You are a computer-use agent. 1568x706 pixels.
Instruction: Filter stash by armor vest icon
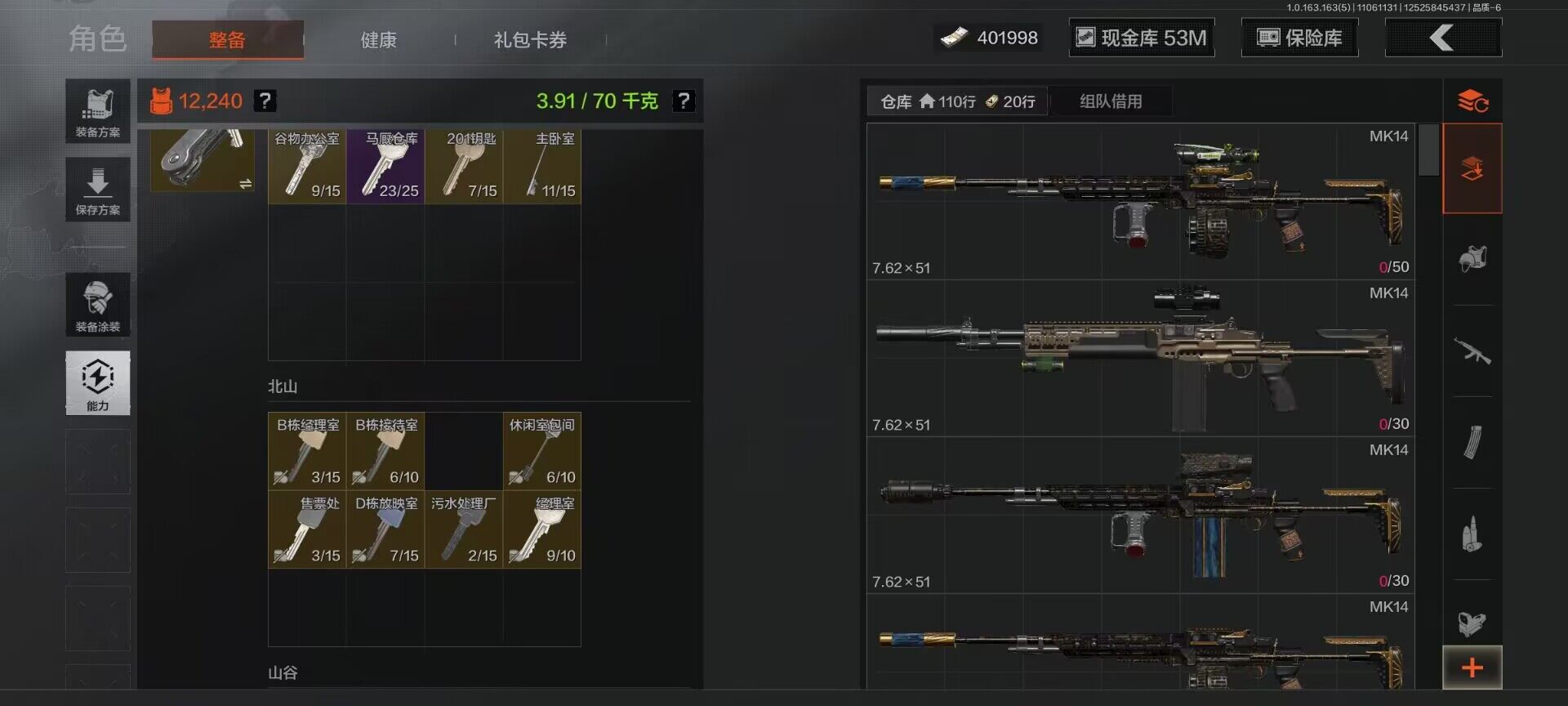[x=1472, y=260]
